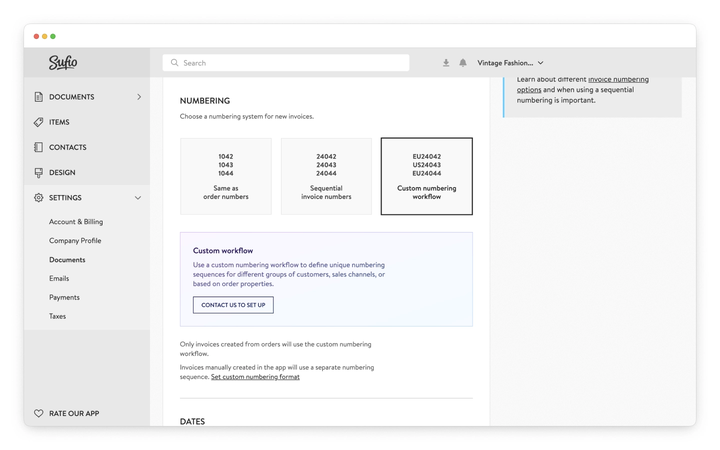Follow the 'invoice numbering options' link
The height and width of the screenshot is (450, 720).
tap(583, 84)
